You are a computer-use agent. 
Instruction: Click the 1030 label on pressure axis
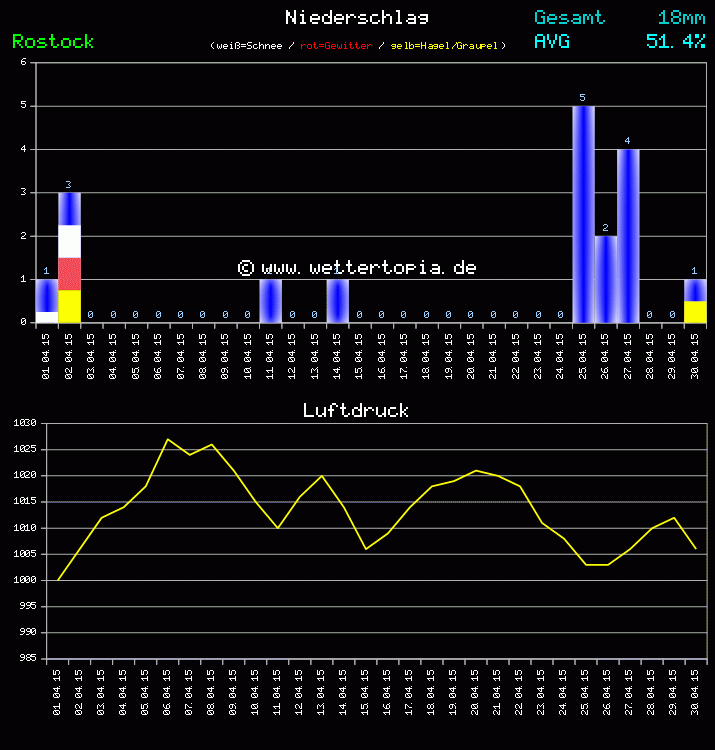pos(25,423)
